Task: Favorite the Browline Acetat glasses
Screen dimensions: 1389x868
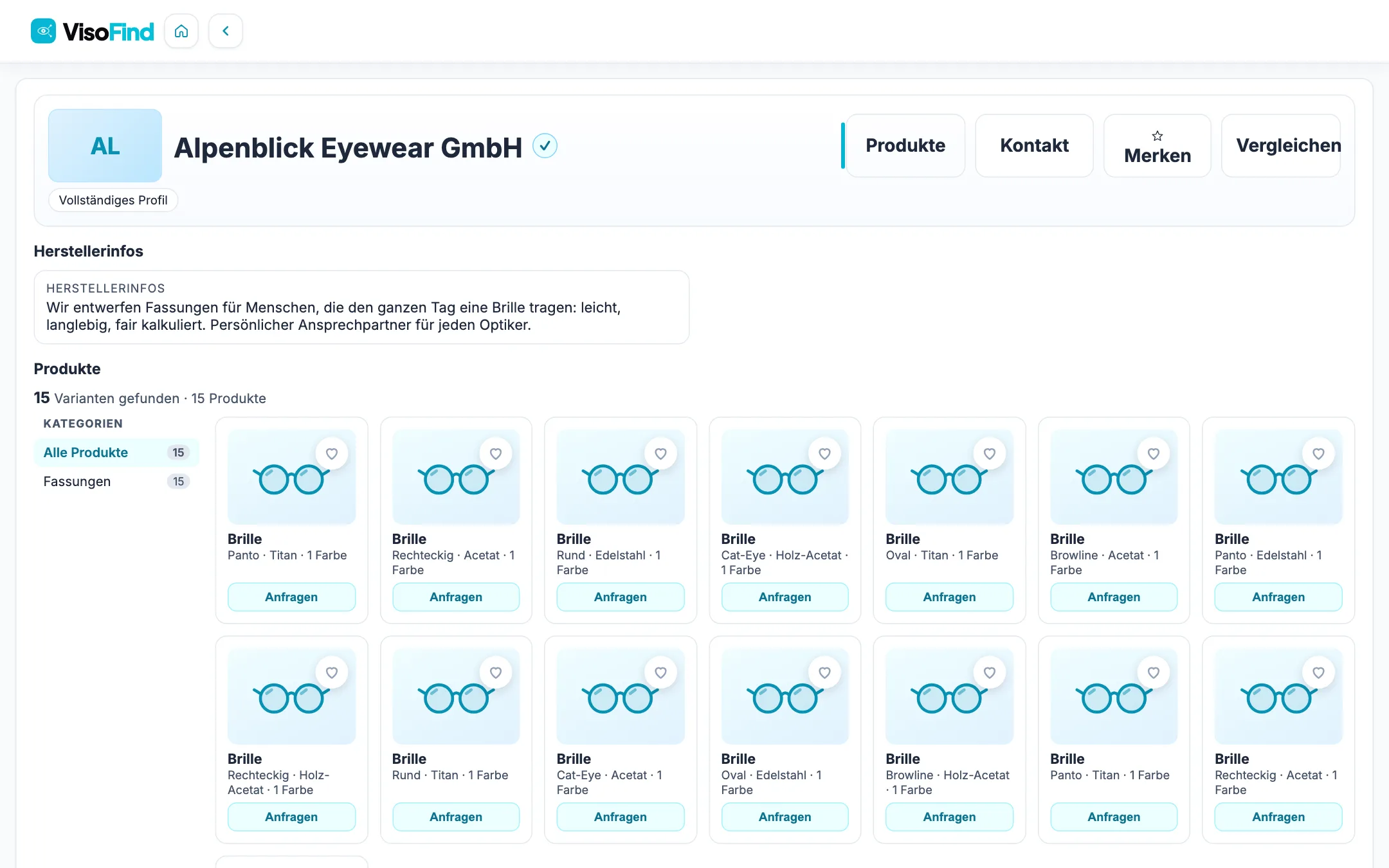Action: (1154, 453)
